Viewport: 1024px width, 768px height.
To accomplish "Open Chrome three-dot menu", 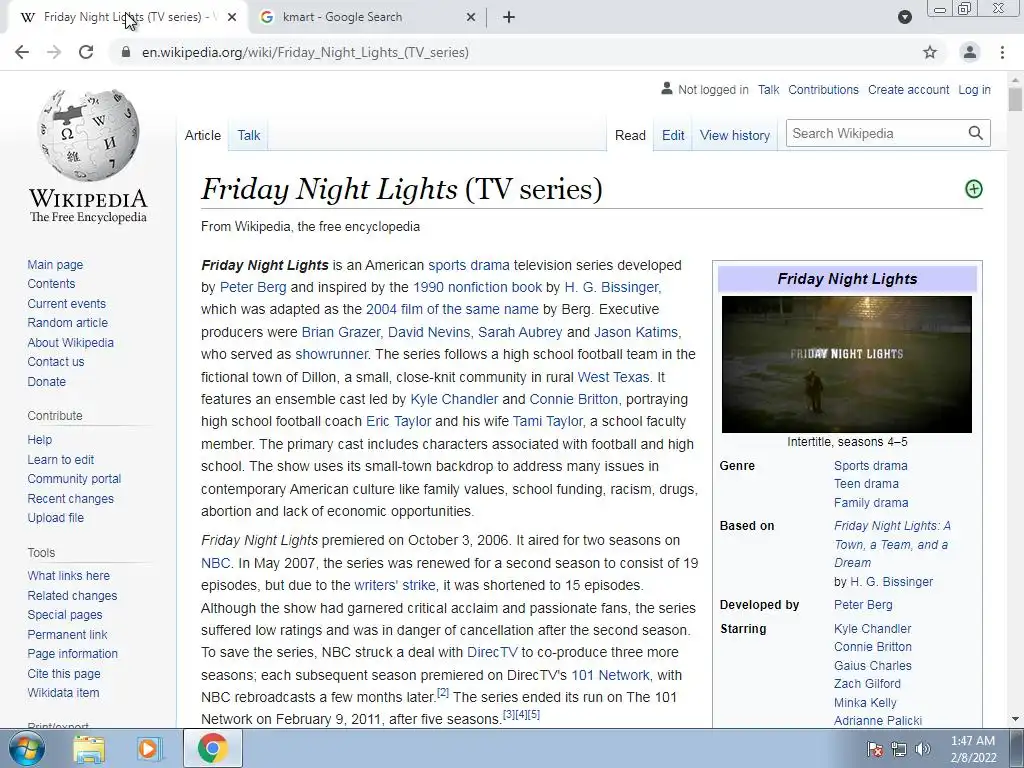I will coord(1002,52).
